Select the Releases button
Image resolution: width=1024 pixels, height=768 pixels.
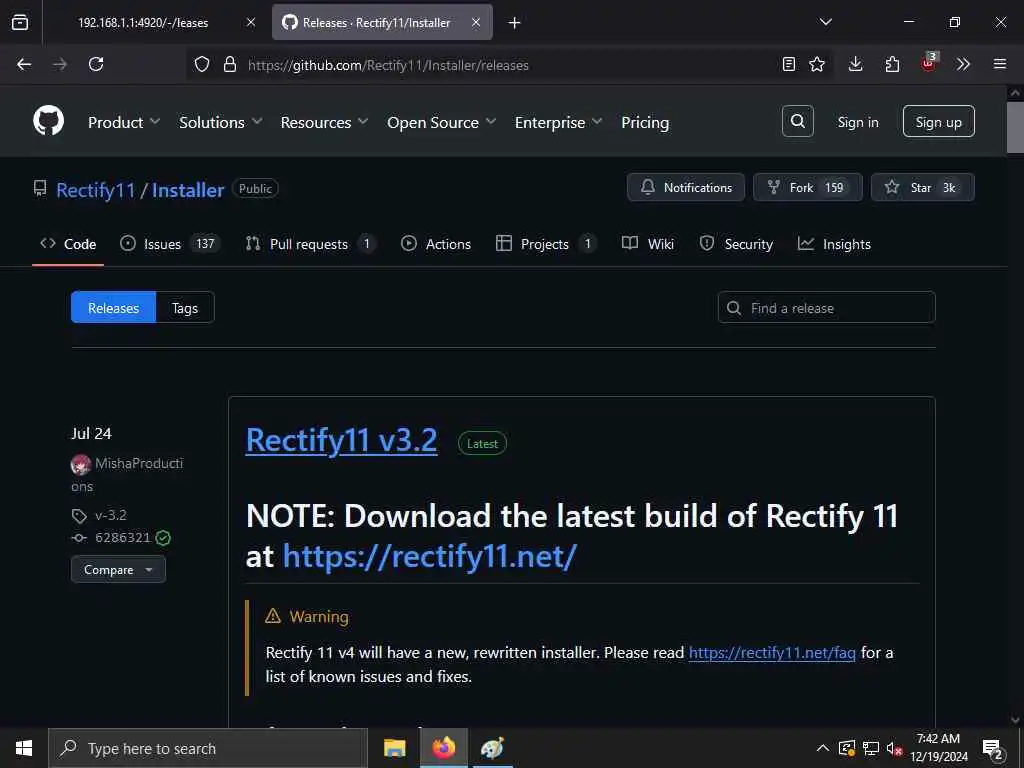[x=113, y=308]
